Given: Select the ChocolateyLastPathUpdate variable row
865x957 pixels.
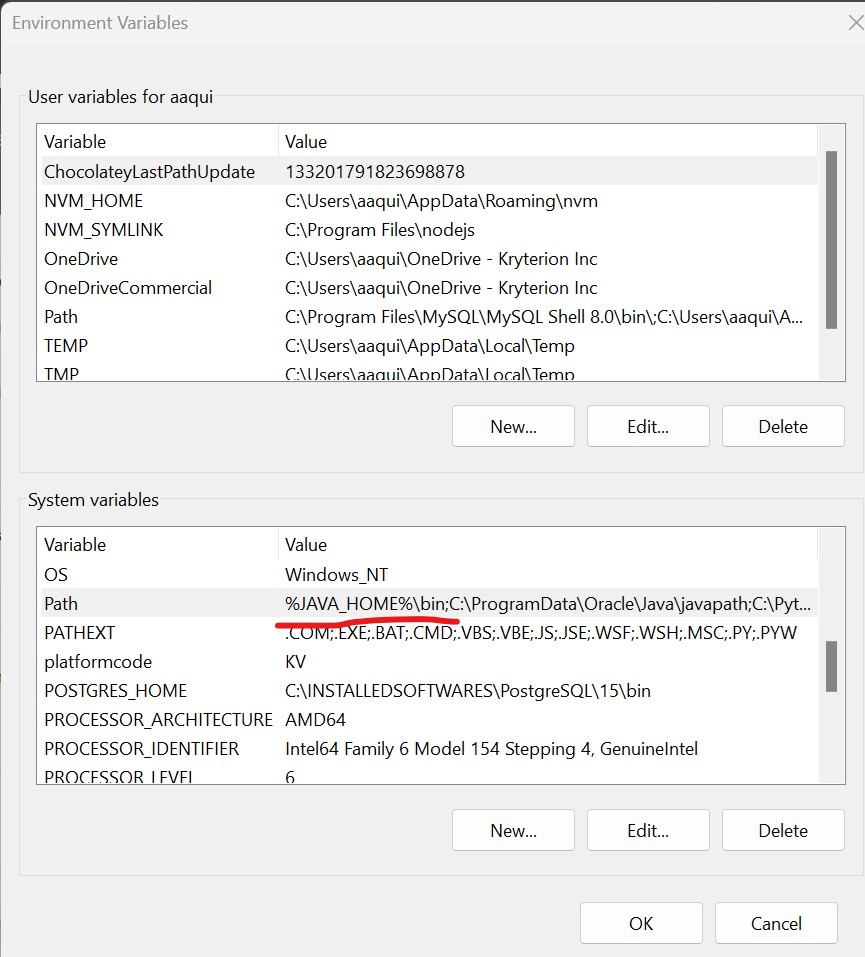Looking at the screenshot, I should 149,172.
